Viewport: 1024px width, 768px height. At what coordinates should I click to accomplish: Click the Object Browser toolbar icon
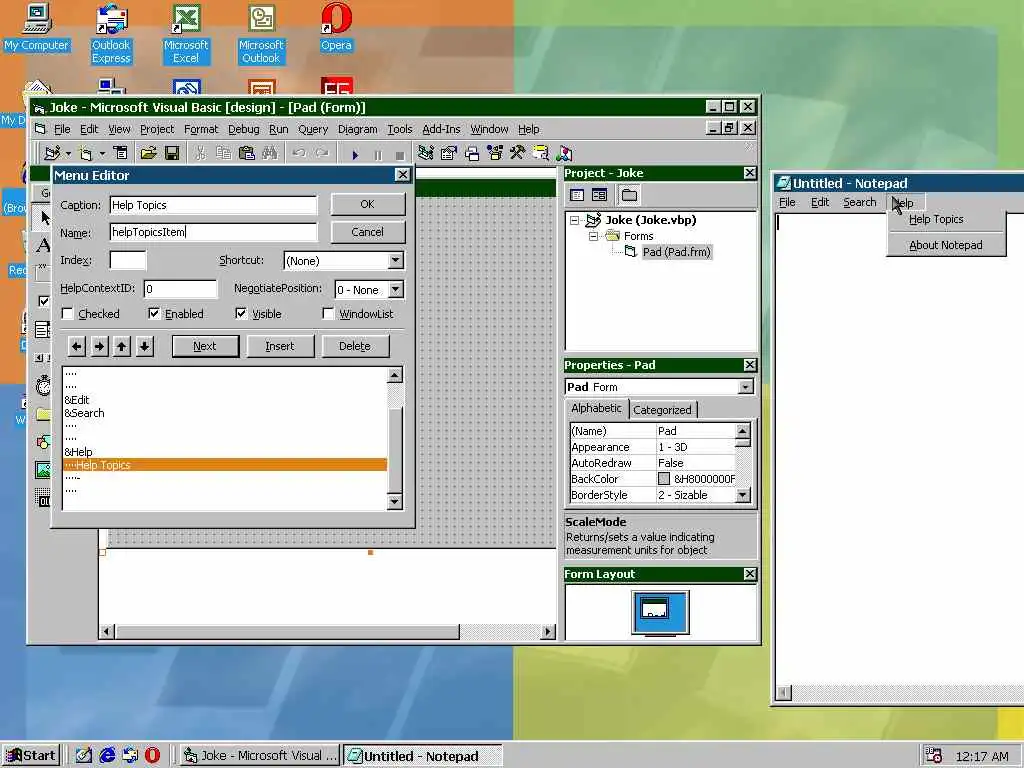click(x=495, y=153)
